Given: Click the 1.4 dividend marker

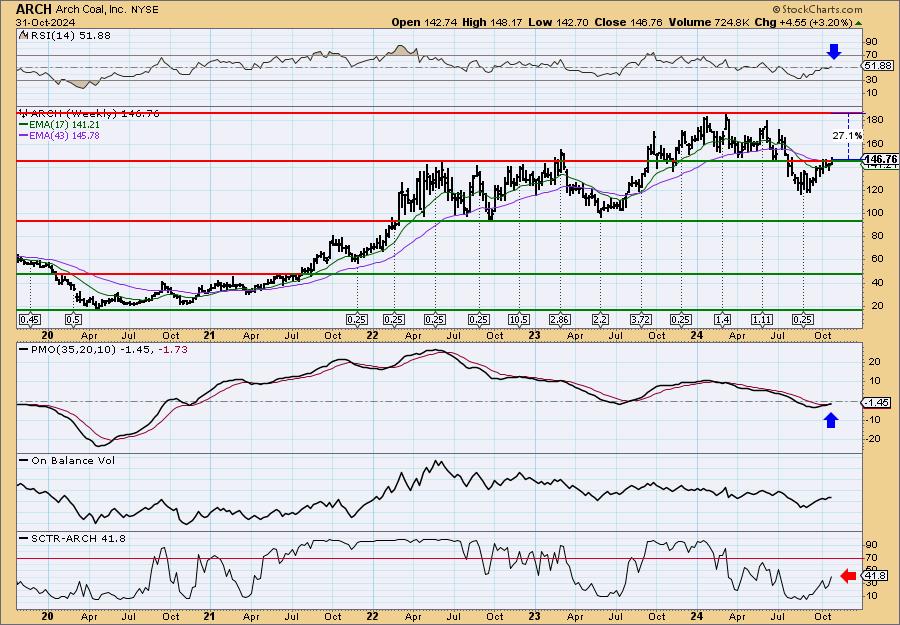Looking at the screenshot, I should tap(722, 320).
